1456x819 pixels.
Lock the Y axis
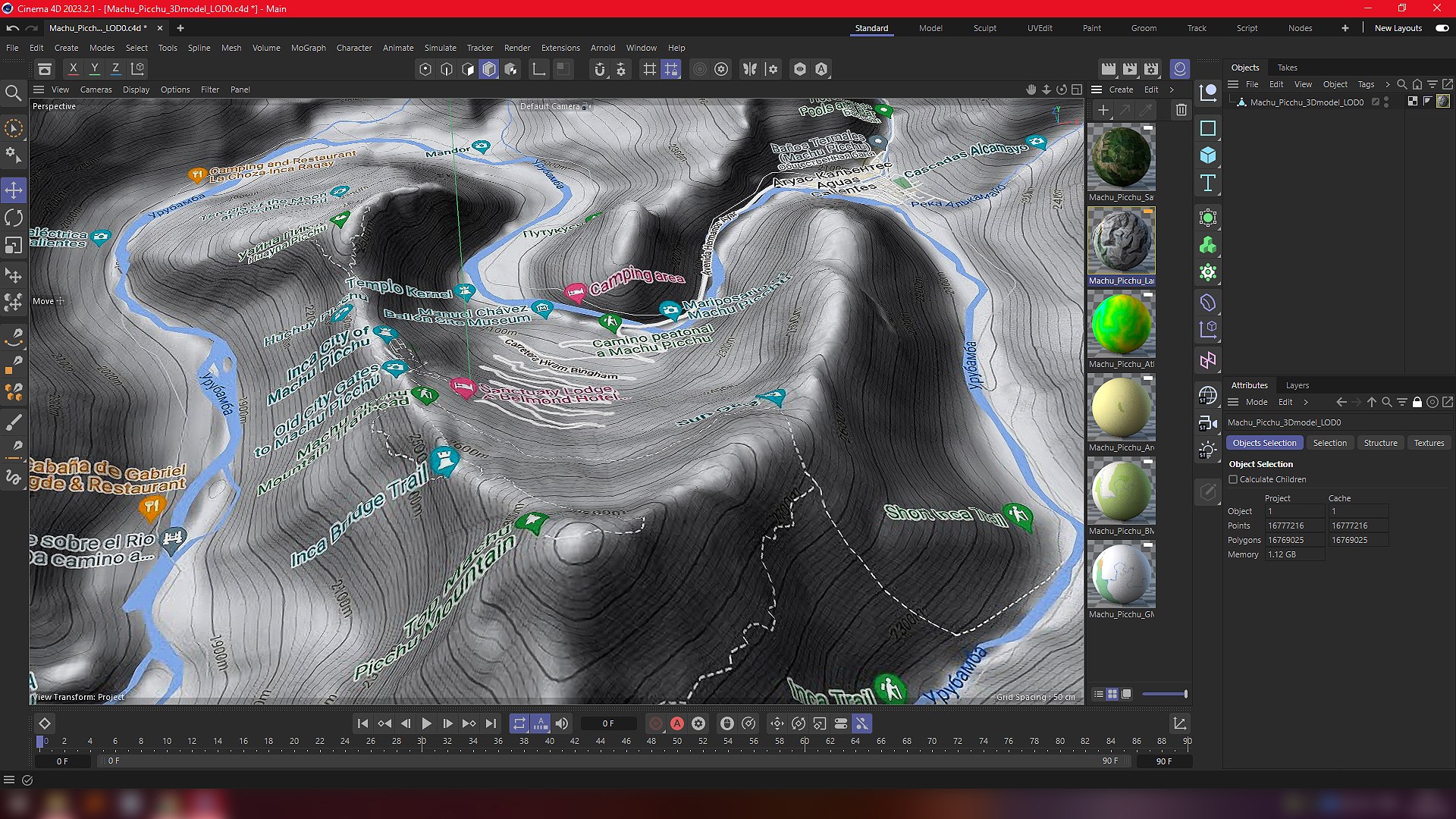(95, 68)
